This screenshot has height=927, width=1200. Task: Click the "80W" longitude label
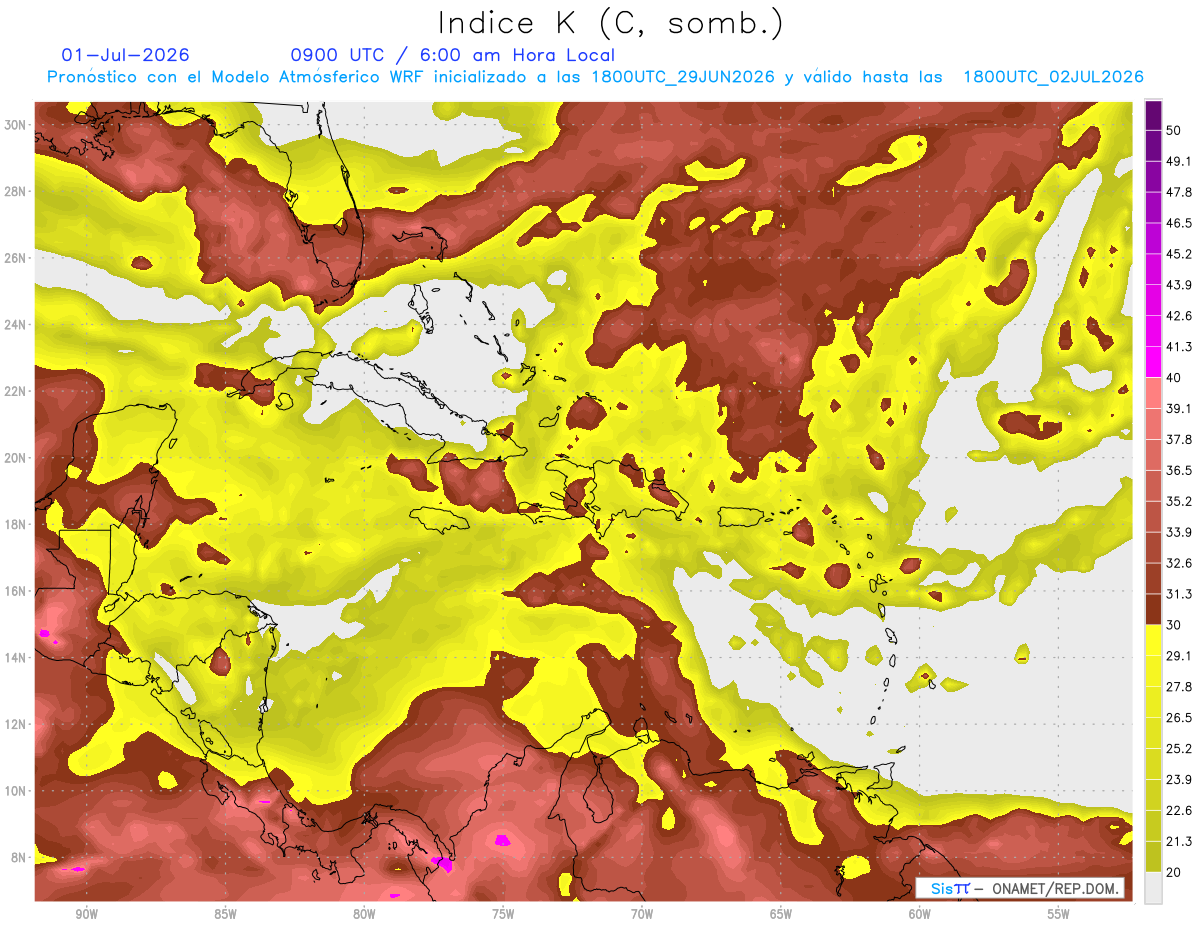(364, 915)
